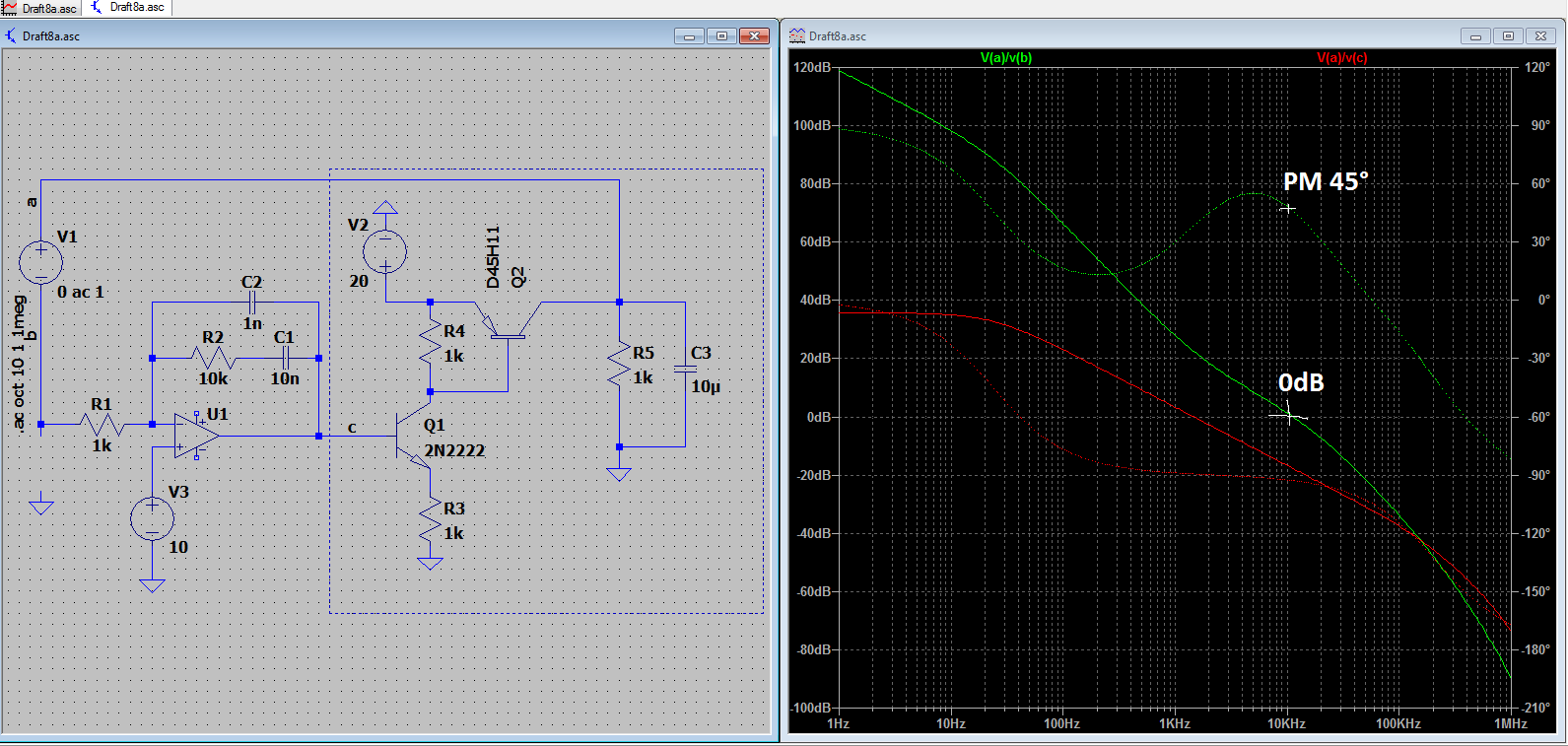
Task: Click the 'R4' reference designator label
Action: click(x=454, y=331)
